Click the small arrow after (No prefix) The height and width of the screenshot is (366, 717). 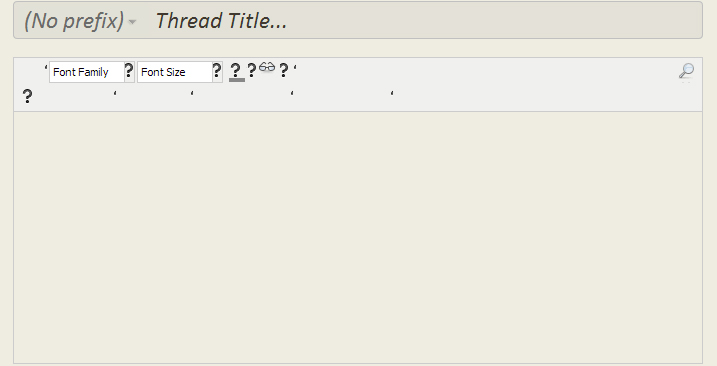(x=132, y=22)
